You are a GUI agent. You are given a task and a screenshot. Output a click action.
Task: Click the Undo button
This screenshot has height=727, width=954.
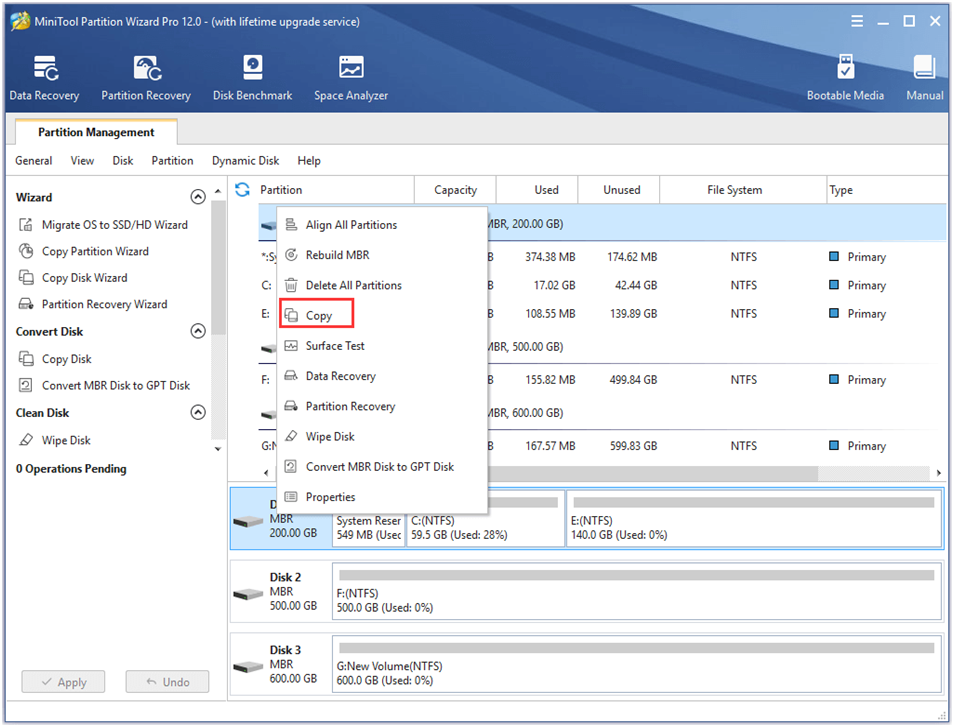(x=167, y=682)
